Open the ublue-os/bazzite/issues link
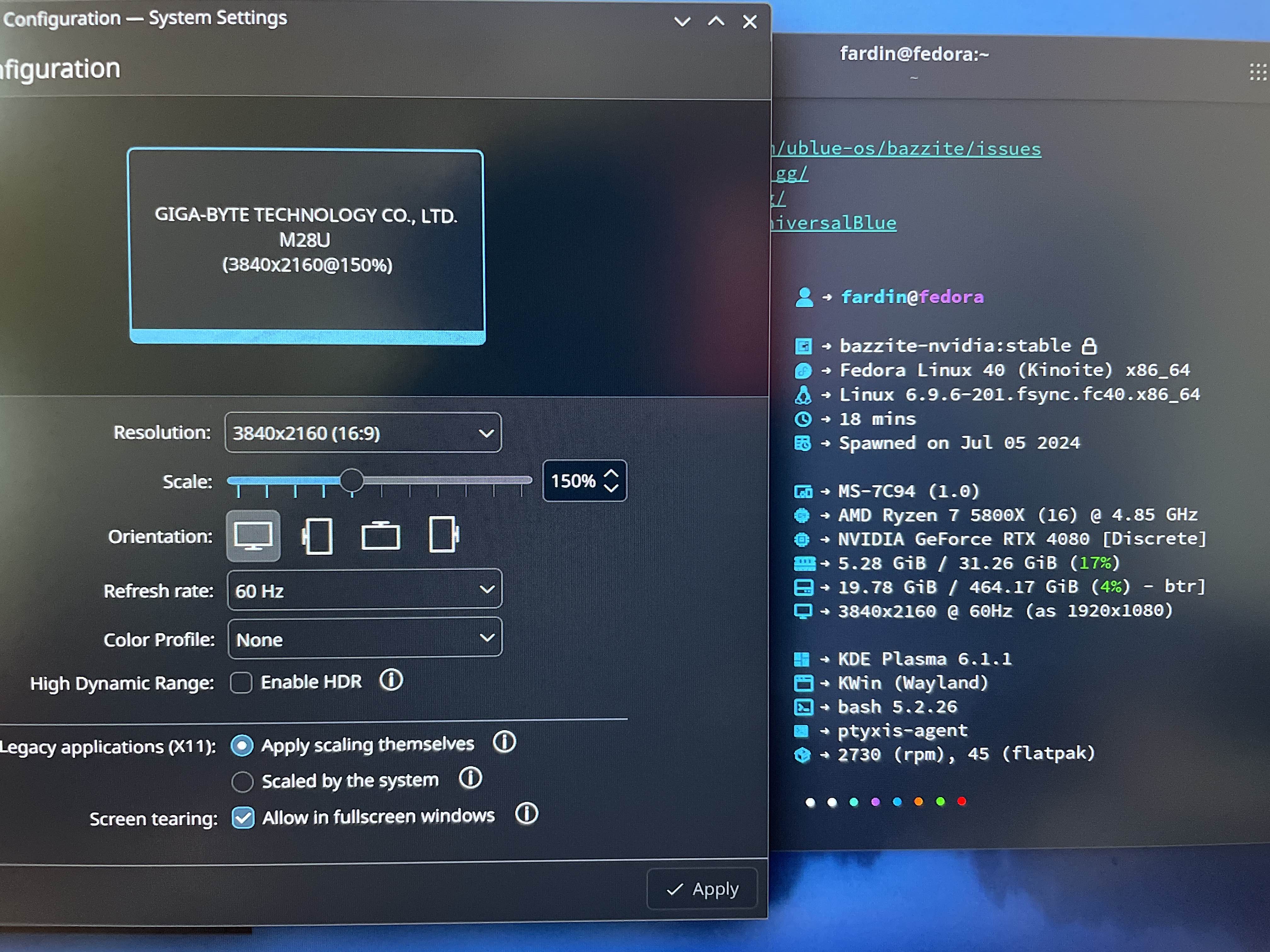Image resolution: width=1270 pixels, height=952 pixels. tap(907, 149)
